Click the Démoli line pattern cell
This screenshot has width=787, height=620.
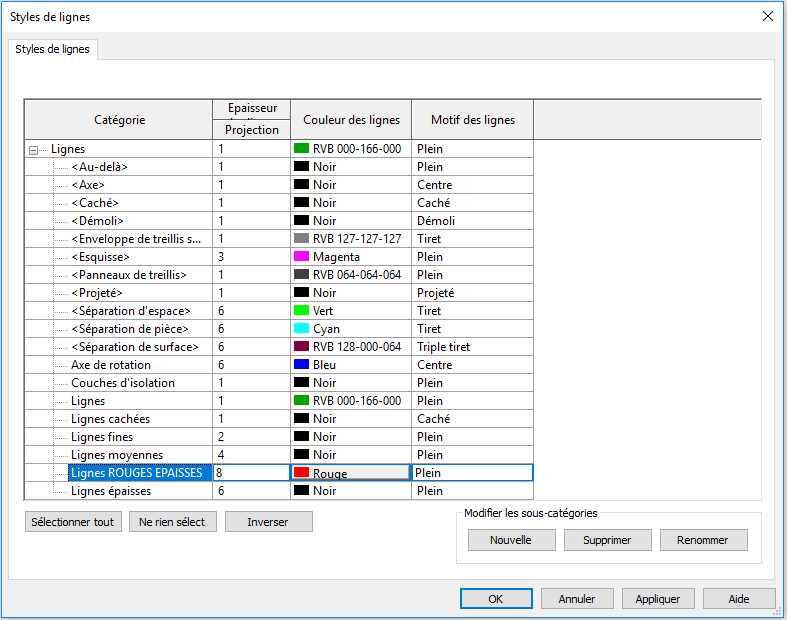coord(472,221)
